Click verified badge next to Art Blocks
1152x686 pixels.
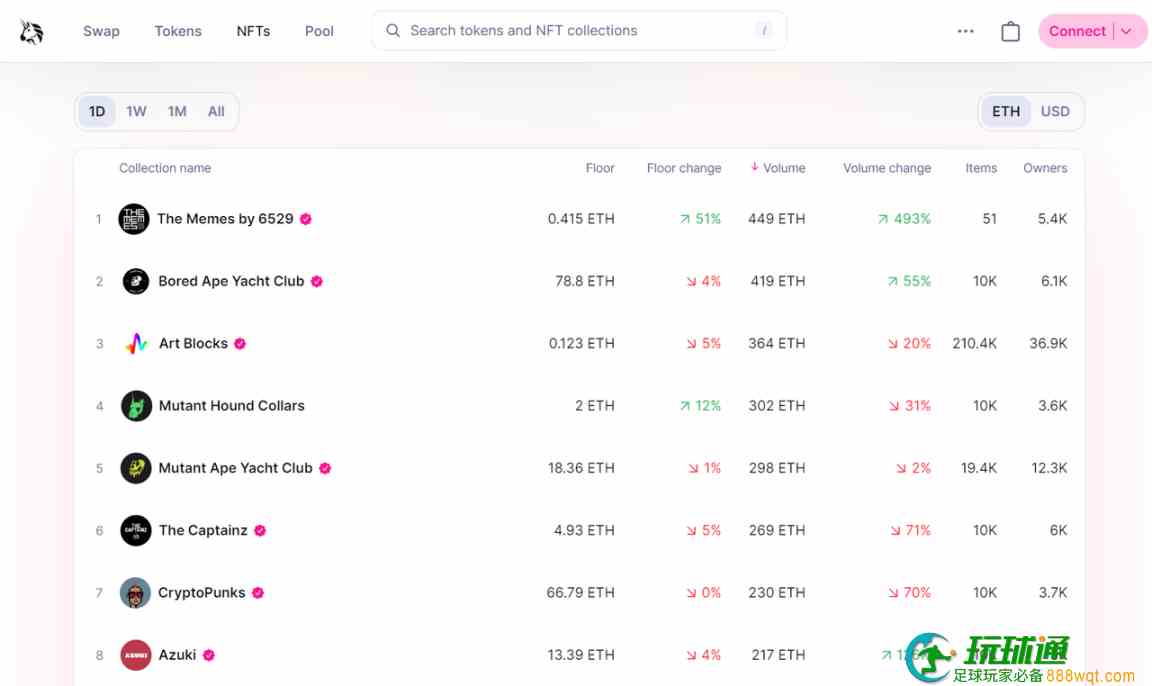(240, 344)
